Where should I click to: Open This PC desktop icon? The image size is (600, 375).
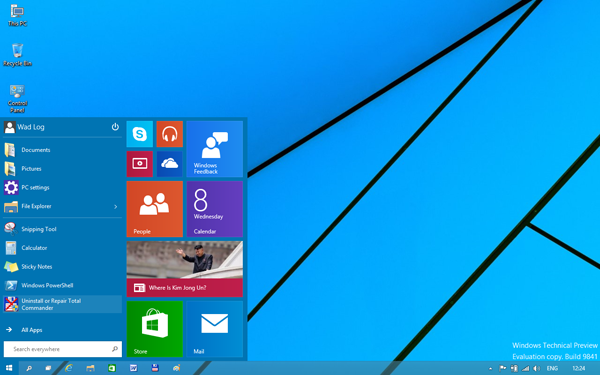pyautogui.click(x=17, y=15)
